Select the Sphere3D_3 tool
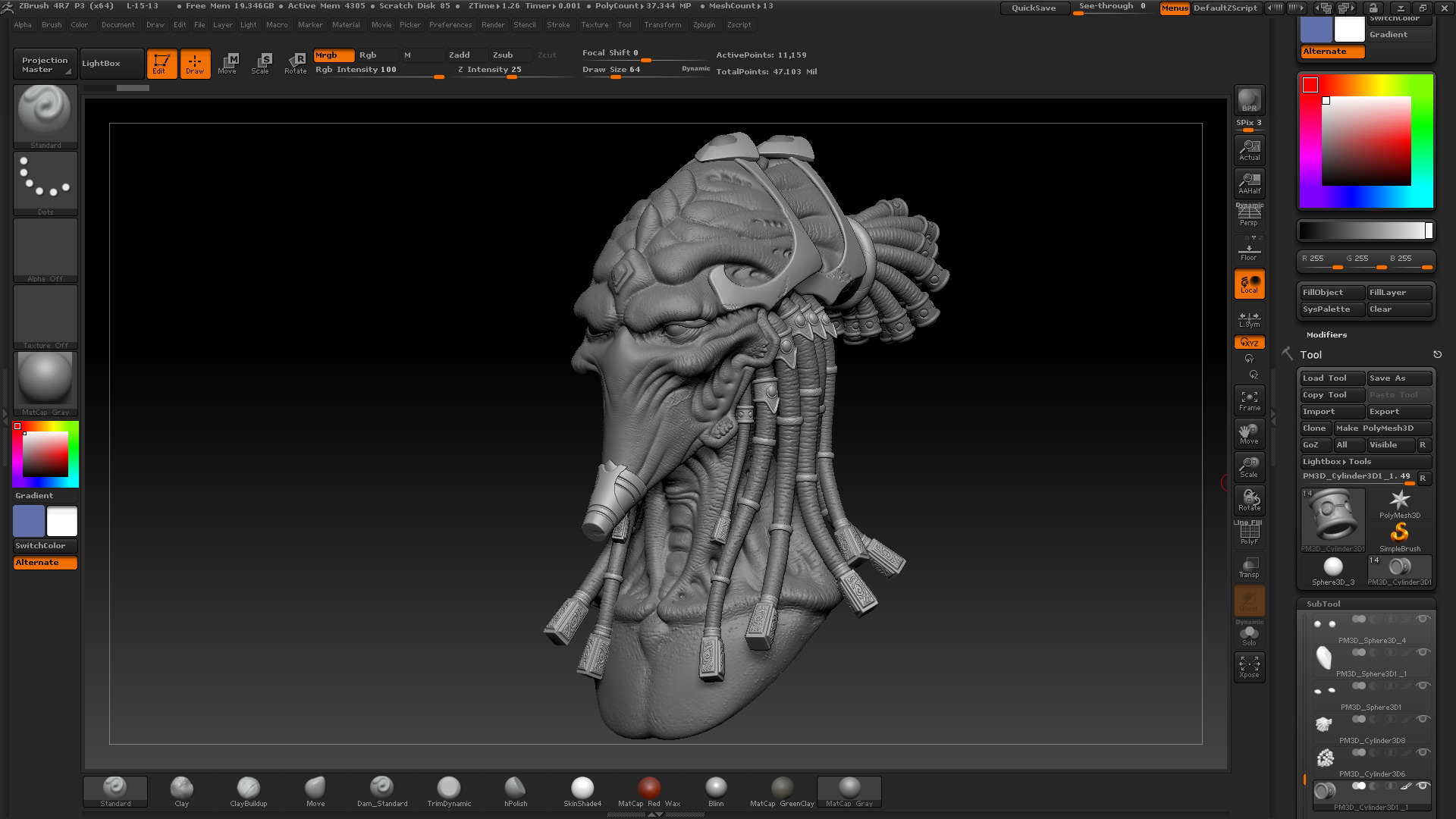Image resolution: width=1456 pixels, height=819 pixels. [1333, 570]
